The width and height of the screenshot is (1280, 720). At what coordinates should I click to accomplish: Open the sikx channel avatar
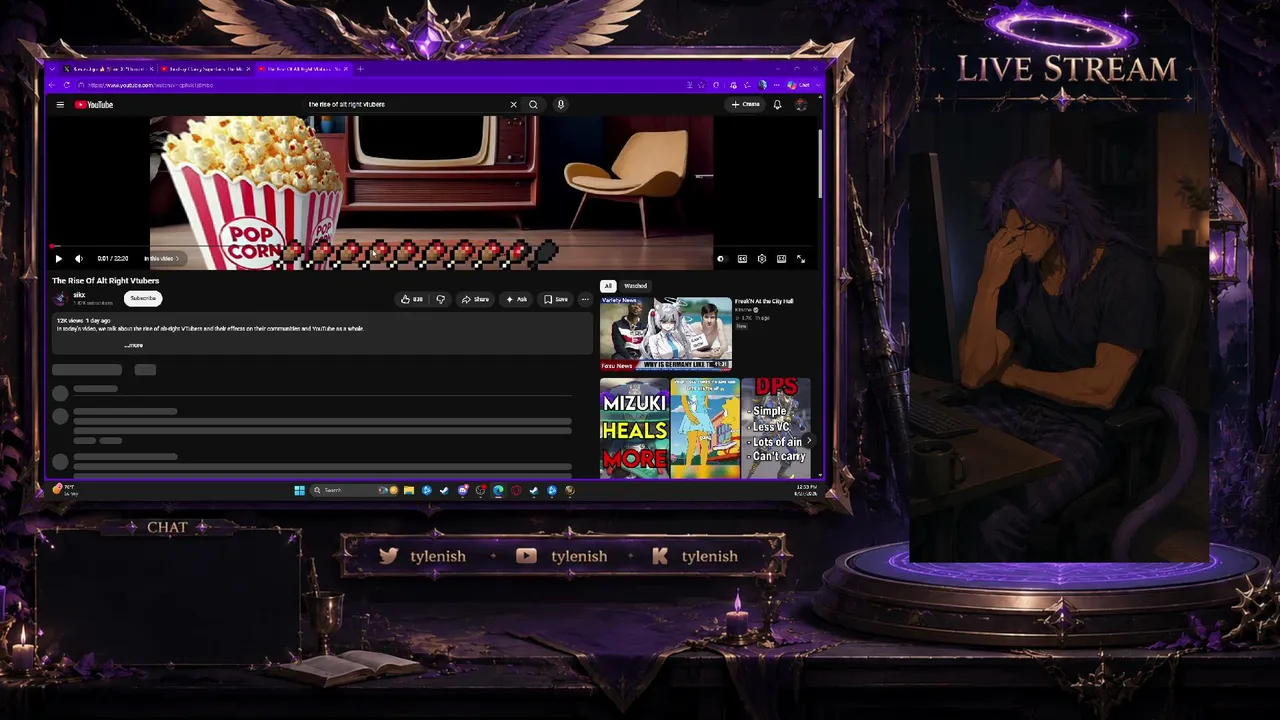pos(60,298)
